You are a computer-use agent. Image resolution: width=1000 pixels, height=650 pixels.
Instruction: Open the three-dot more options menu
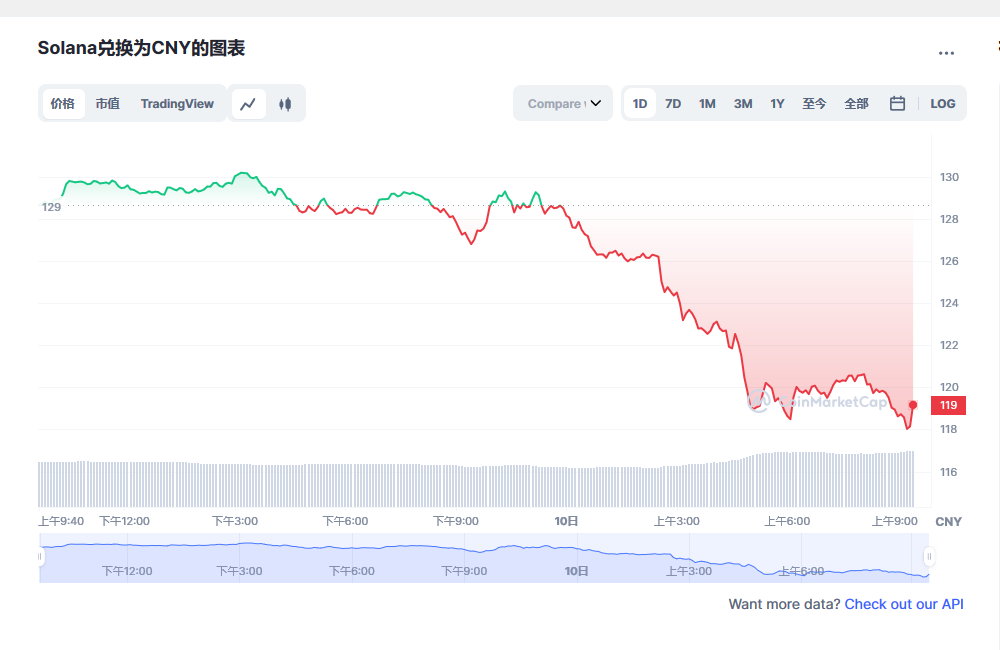(946, 52)
